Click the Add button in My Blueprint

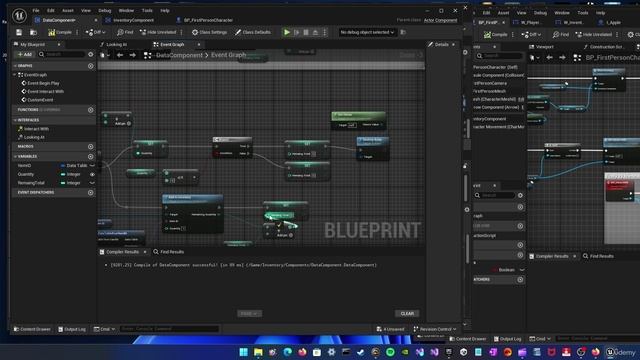click(x=24, y=54)
